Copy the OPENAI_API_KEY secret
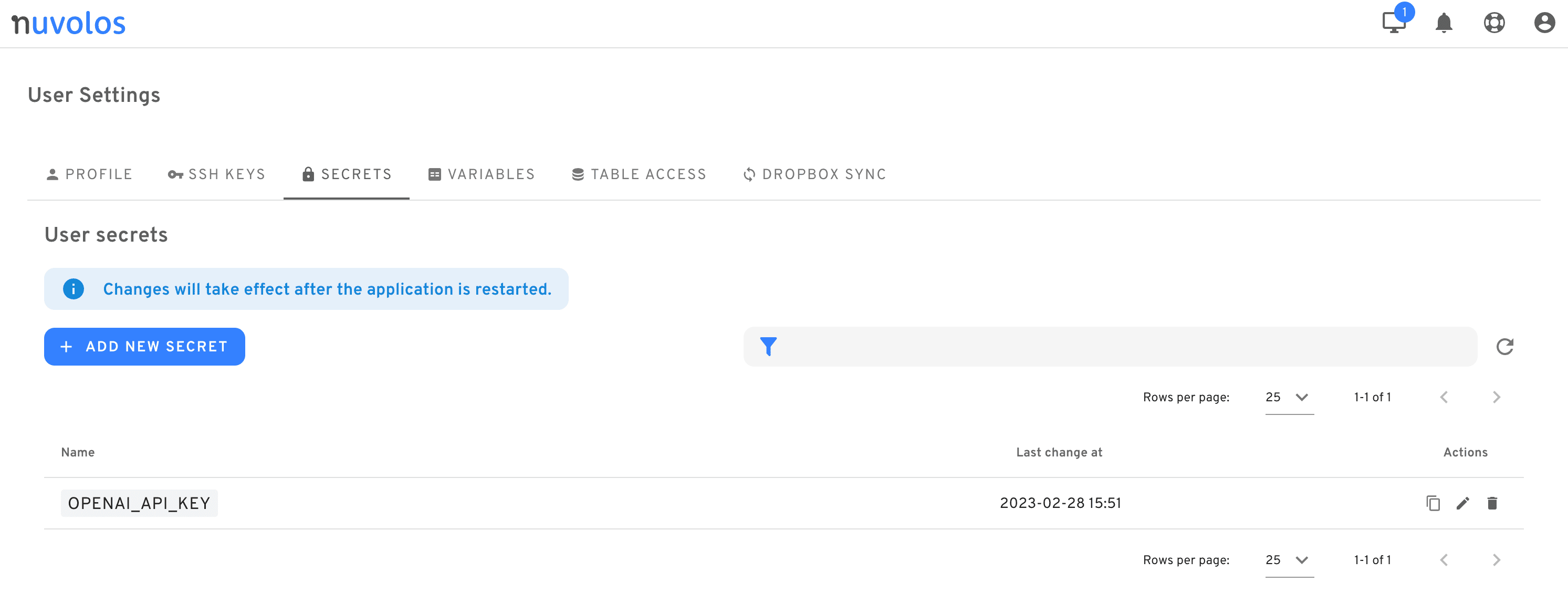 1433,503
